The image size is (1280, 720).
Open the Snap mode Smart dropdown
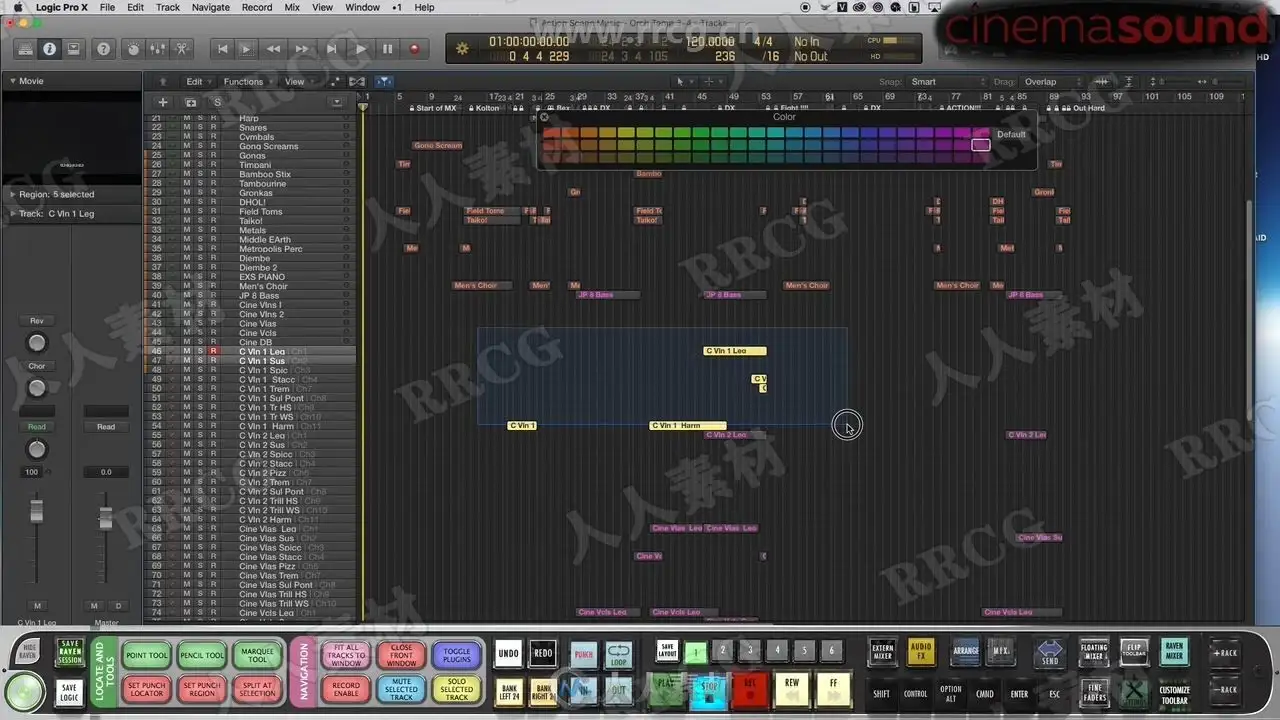tap(947, 82)
